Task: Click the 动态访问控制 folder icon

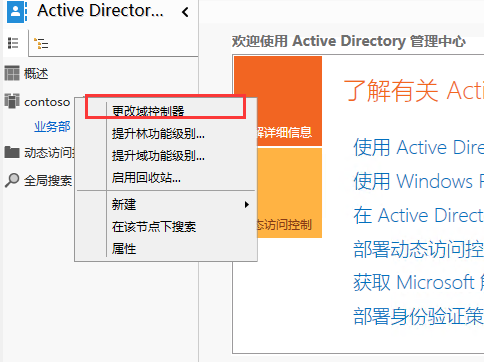Action: pyautogui.click(x=12, y=152)
